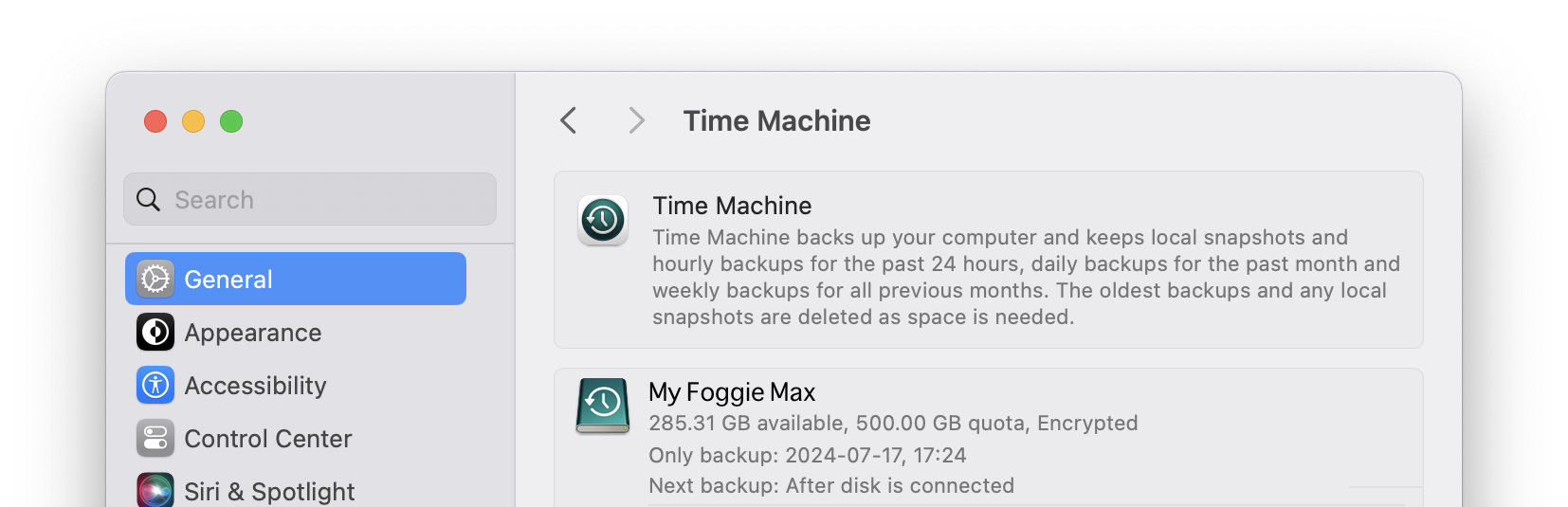Zoom window with the green button

pos(231,121)
